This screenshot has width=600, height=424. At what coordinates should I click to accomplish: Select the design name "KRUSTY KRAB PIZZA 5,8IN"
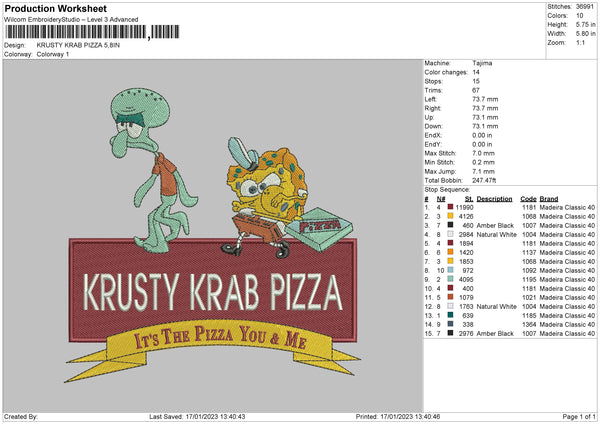[x=78, y=45]
